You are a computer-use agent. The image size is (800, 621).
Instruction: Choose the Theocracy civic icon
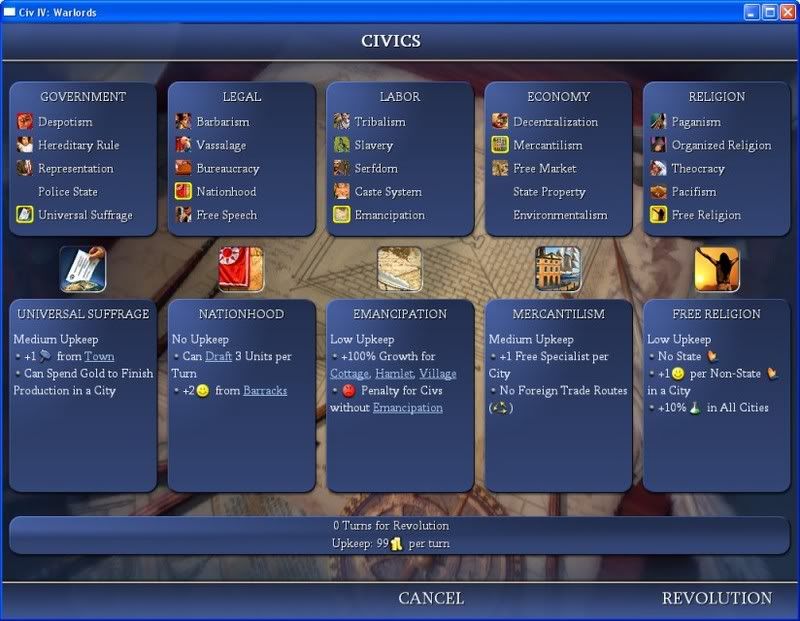point(658,168)
